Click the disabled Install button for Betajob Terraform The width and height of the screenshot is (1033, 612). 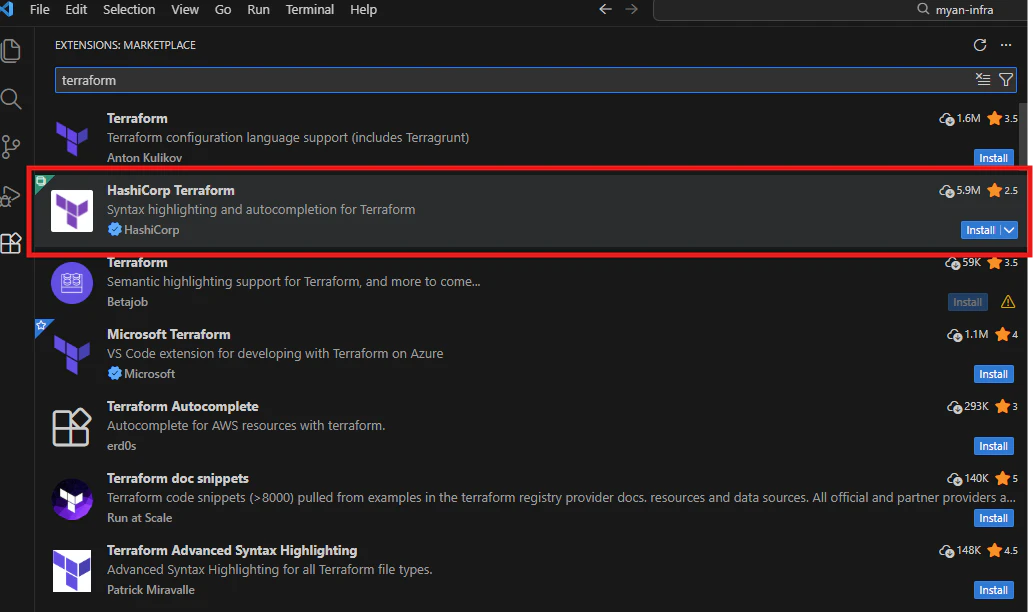point(967,302)
